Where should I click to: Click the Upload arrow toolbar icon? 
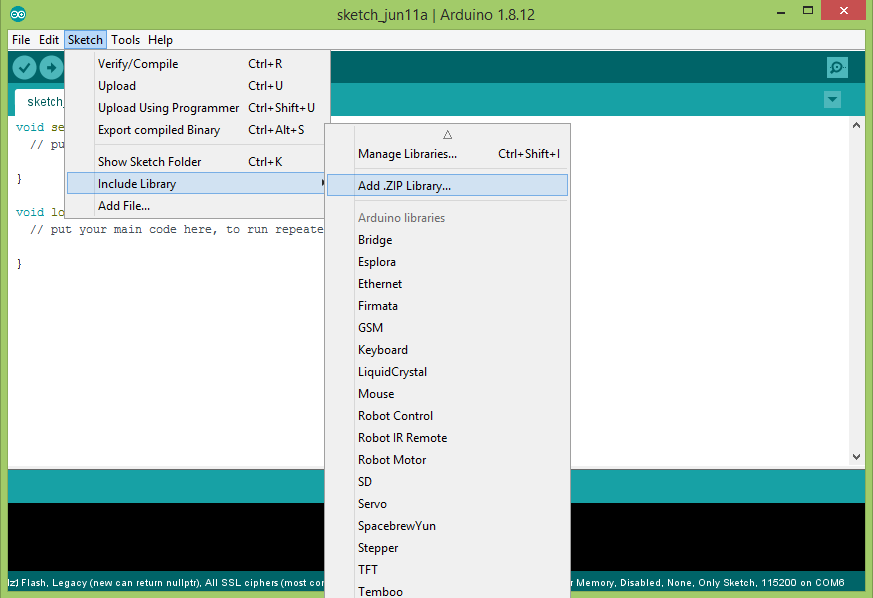point(51,67)
